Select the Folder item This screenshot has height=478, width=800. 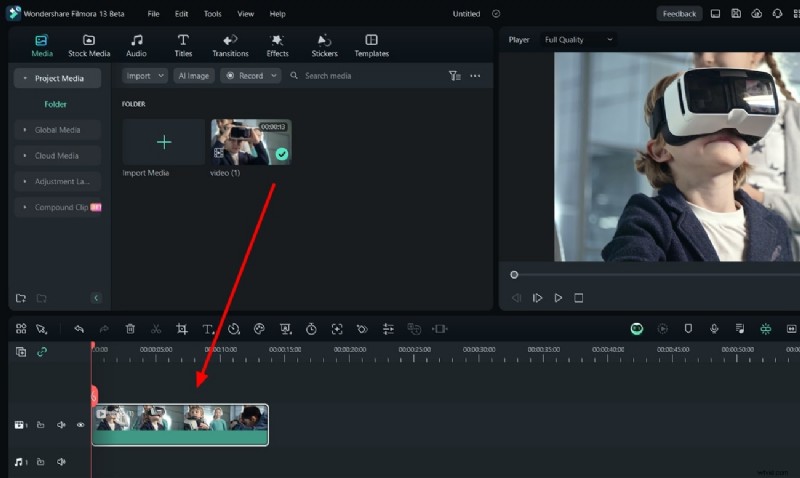(55, 104)
